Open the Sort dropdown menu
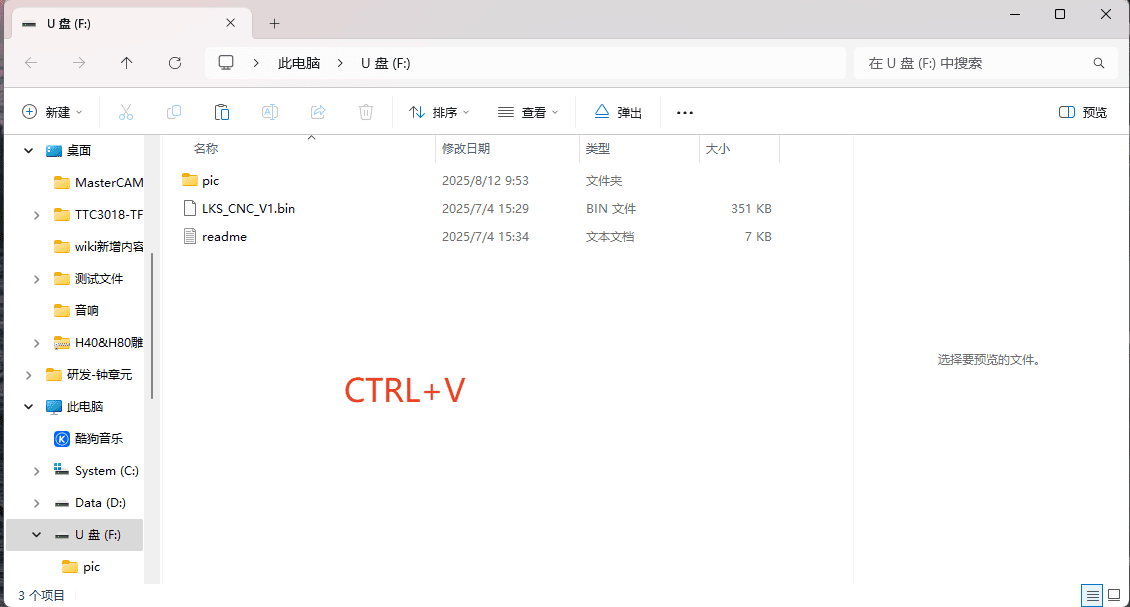1130x607 pixels. click(439, 112)
